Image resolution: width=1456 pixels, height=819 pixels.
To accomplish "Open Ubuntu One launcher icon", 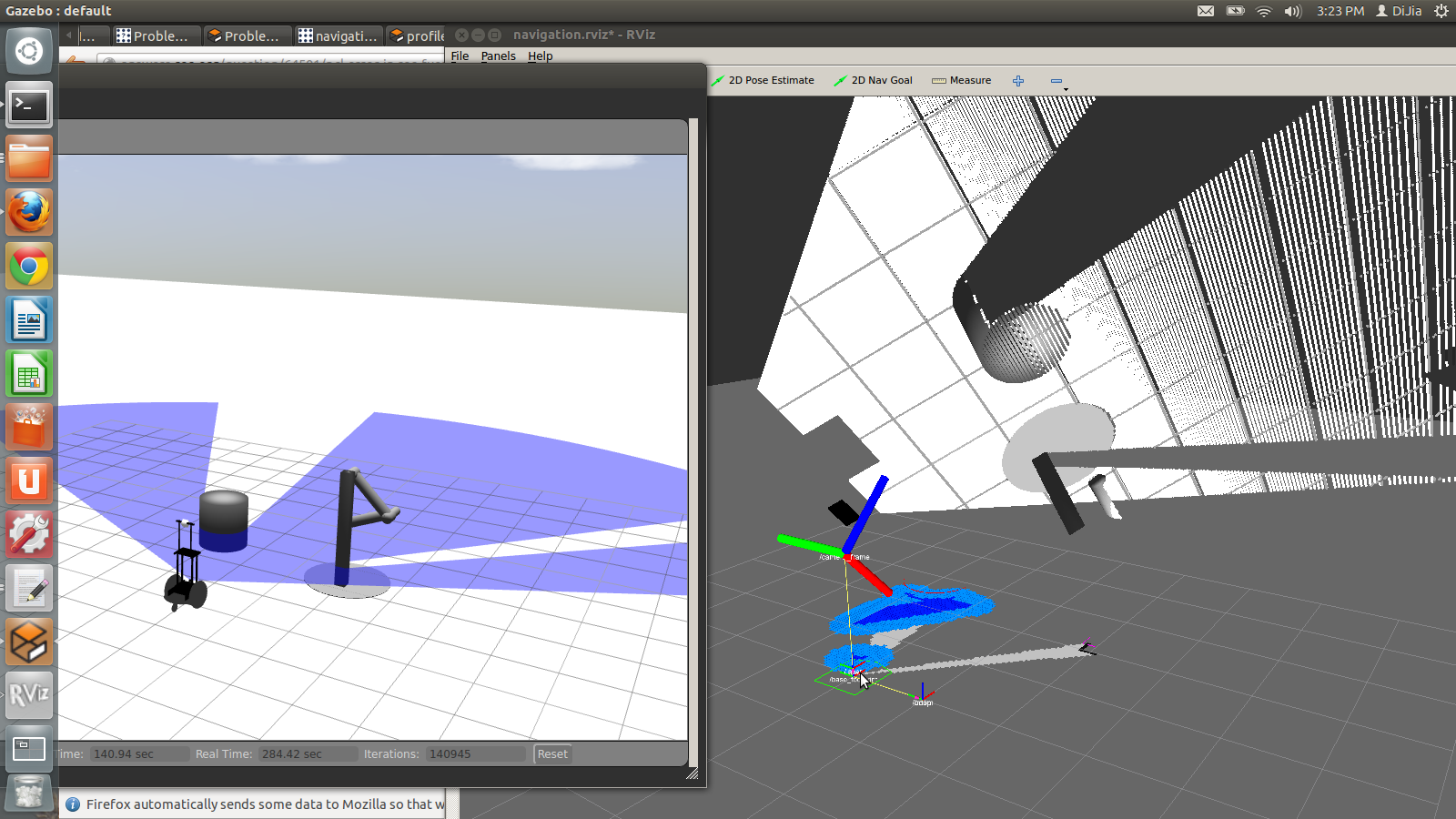I will 29,481.
